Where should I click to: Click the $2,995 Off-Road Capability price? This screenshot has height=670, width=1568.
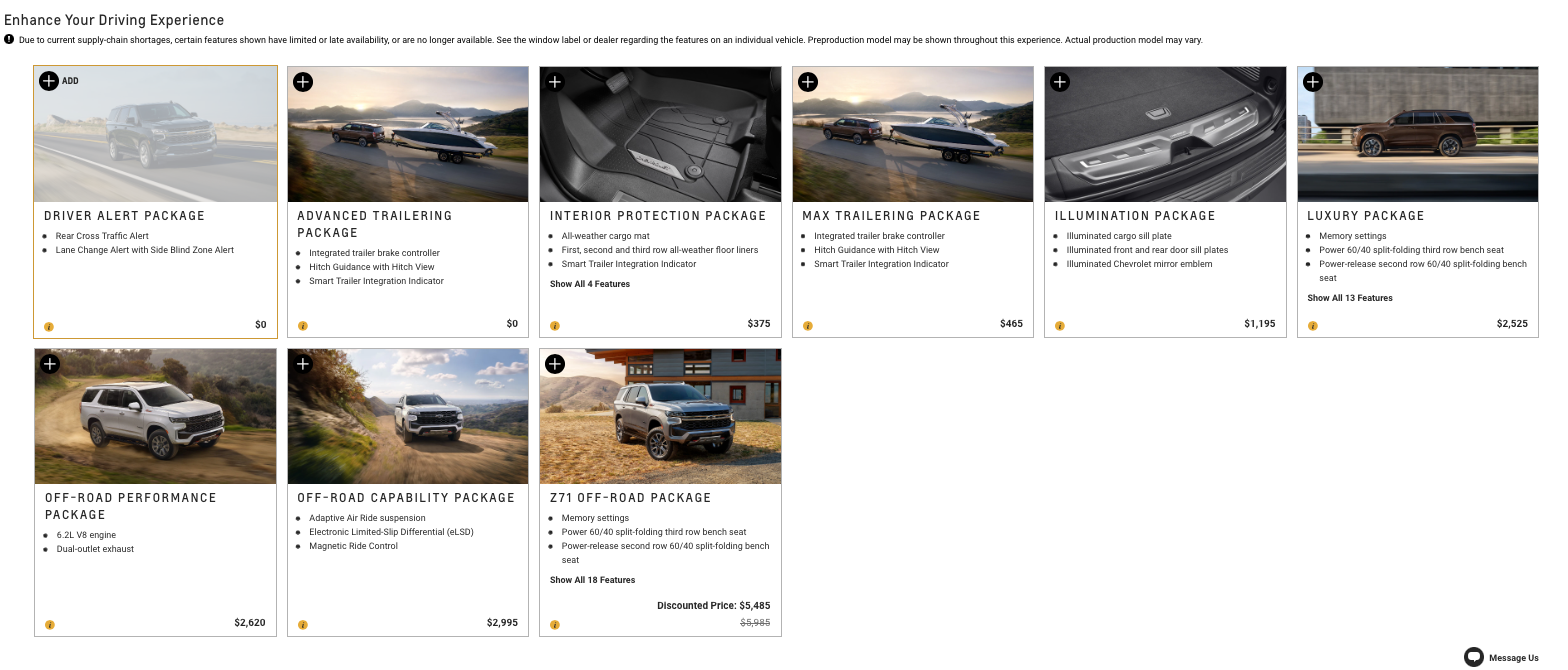[x=503, y=623]
